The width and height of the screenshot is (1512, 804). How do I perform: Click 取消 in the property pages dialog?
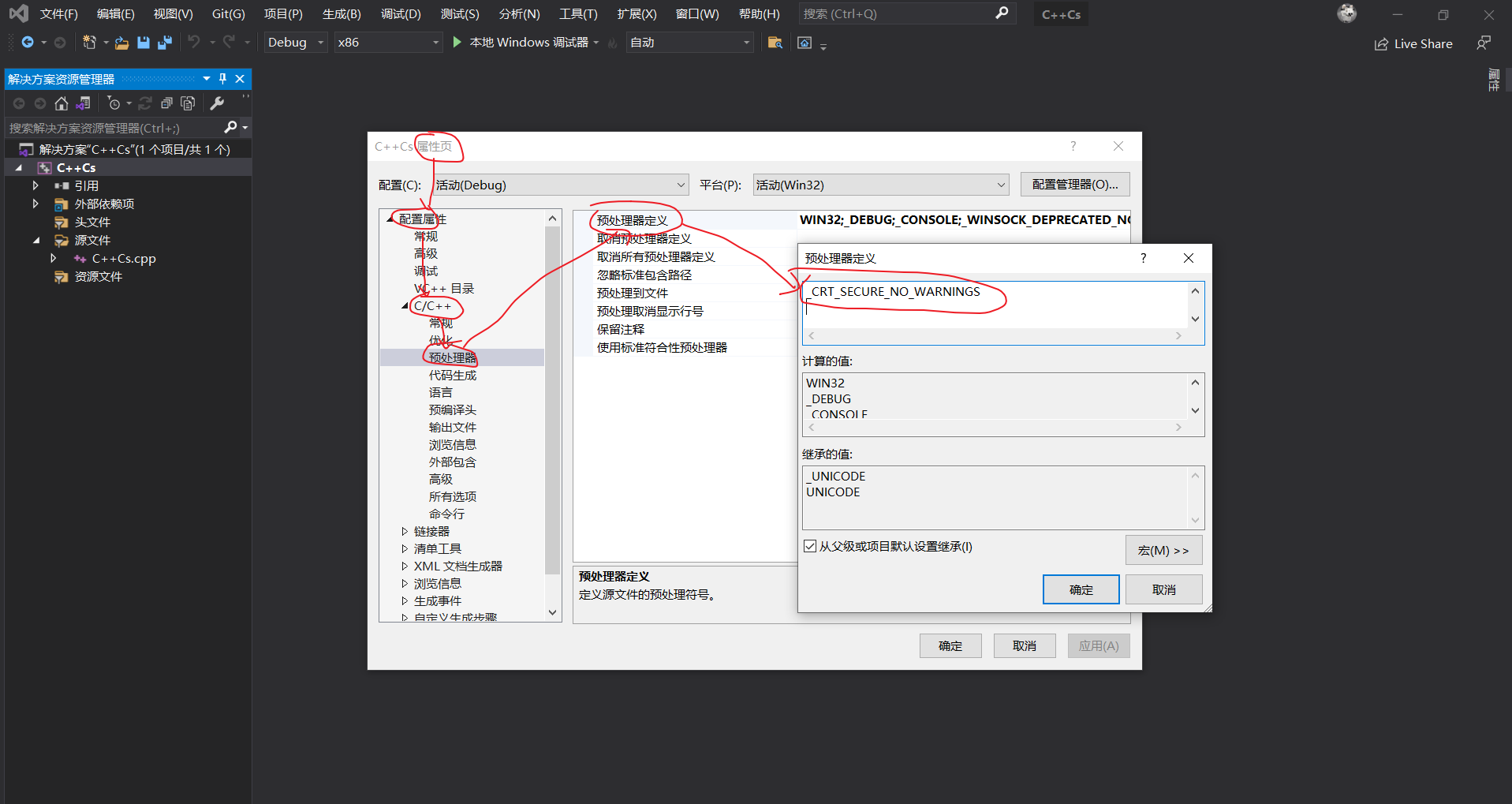(1025, 645)
